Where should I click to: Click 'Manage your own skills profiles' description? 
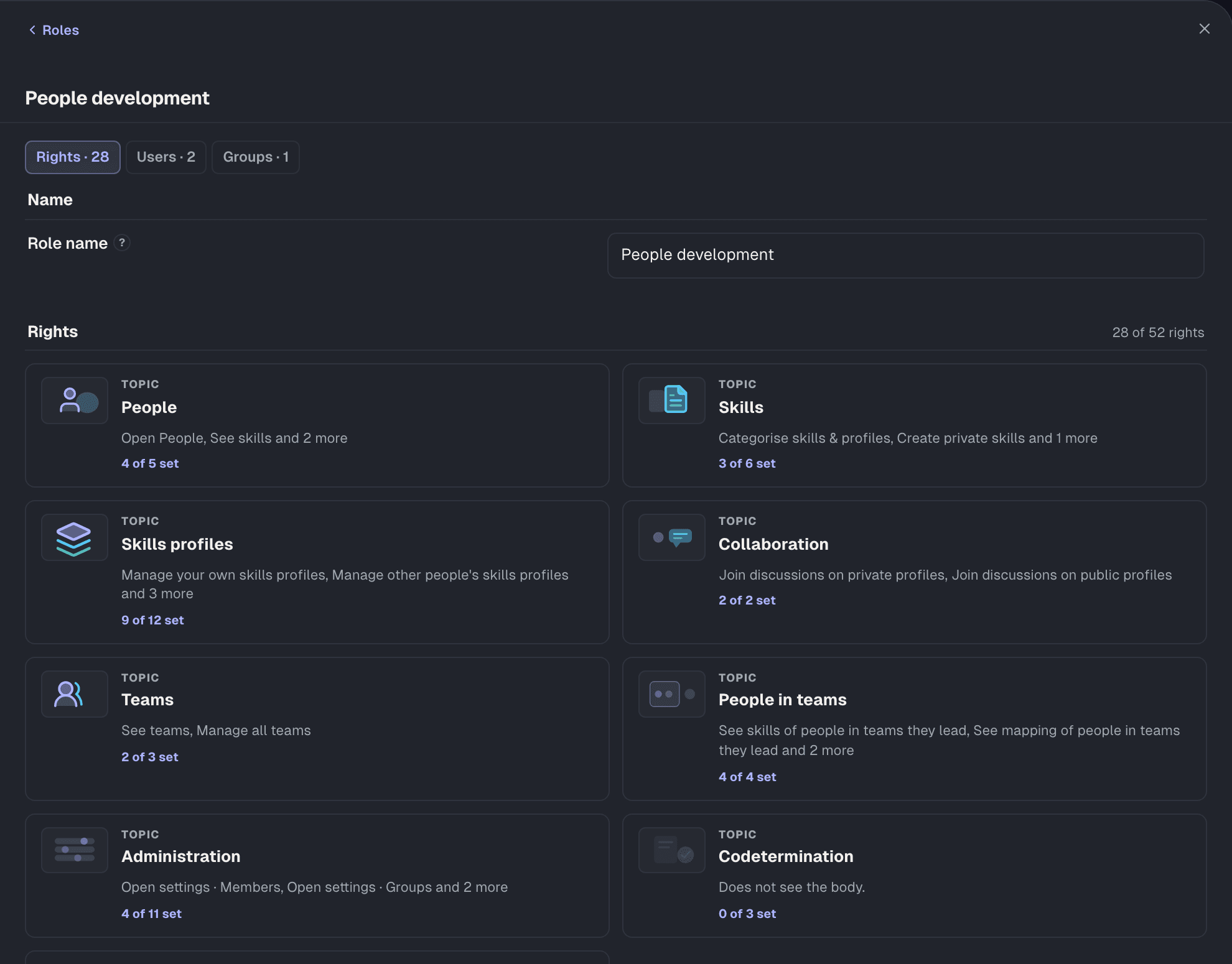point(345,585)
